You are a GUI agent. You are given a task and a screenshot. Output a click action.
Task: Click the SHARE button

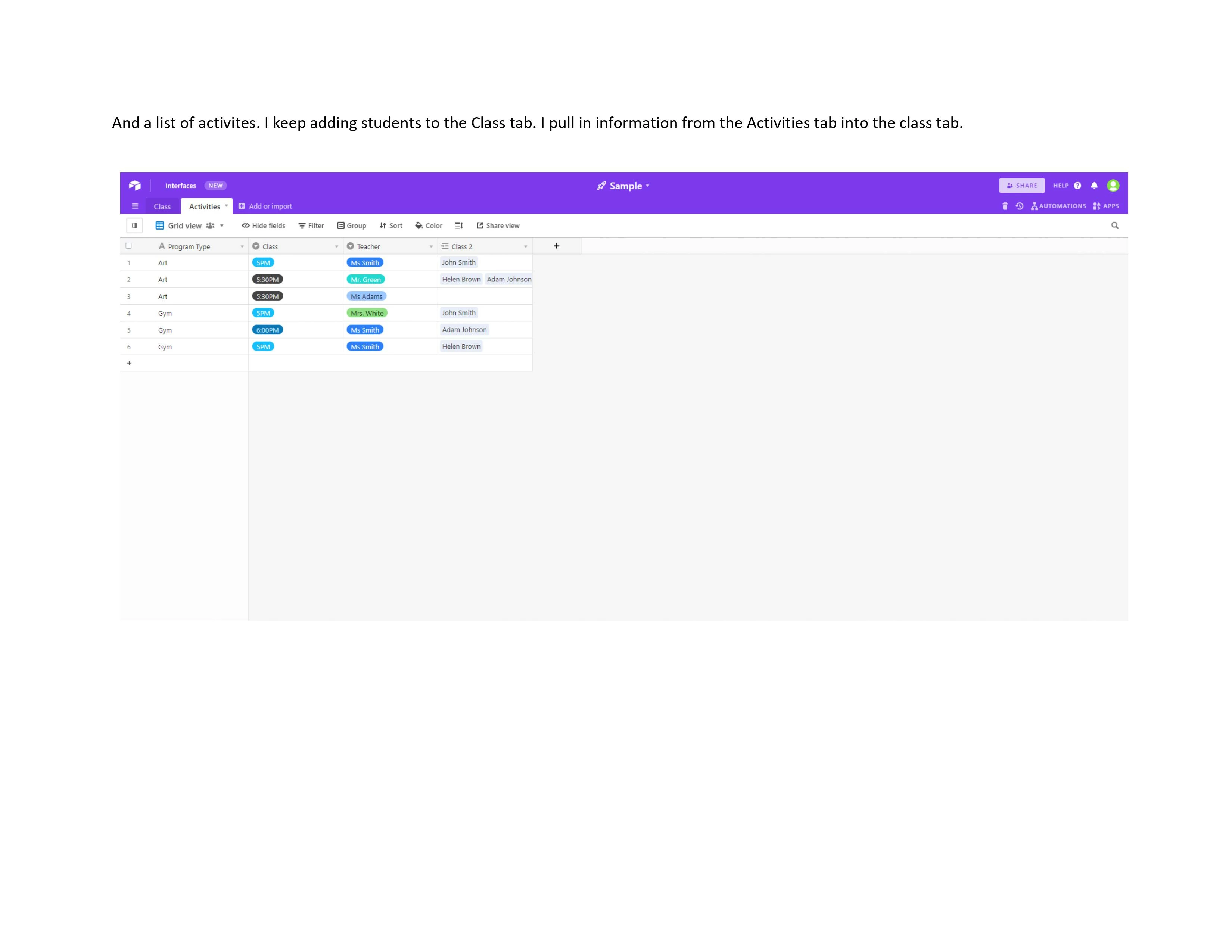pos(1021,186)
